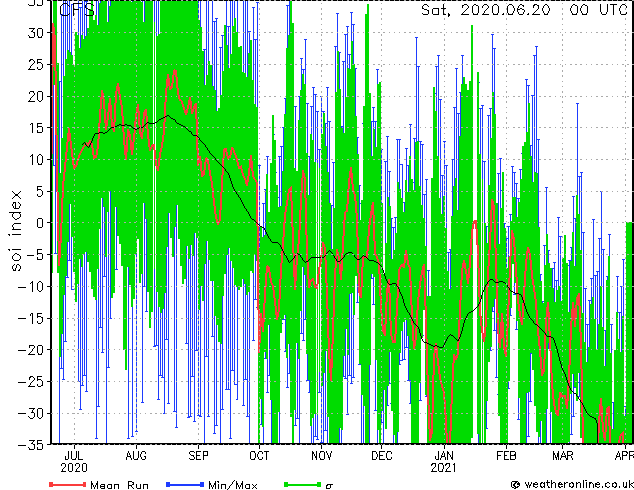634x490 pixels.
Task: Click the y-axis value -10
Action: click(31, 286)
